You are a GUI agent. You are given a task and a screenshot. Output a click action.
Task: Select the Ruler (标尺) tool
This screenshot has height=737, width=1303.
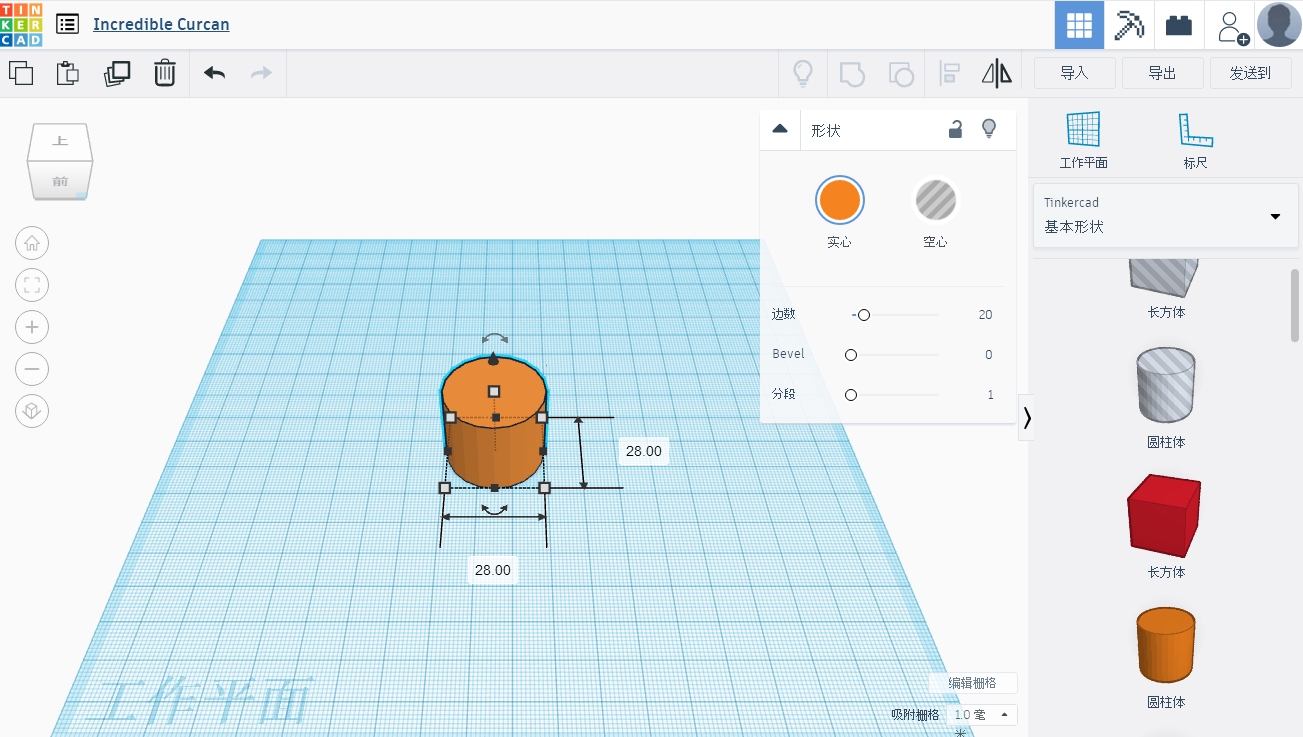point(1195,139)
